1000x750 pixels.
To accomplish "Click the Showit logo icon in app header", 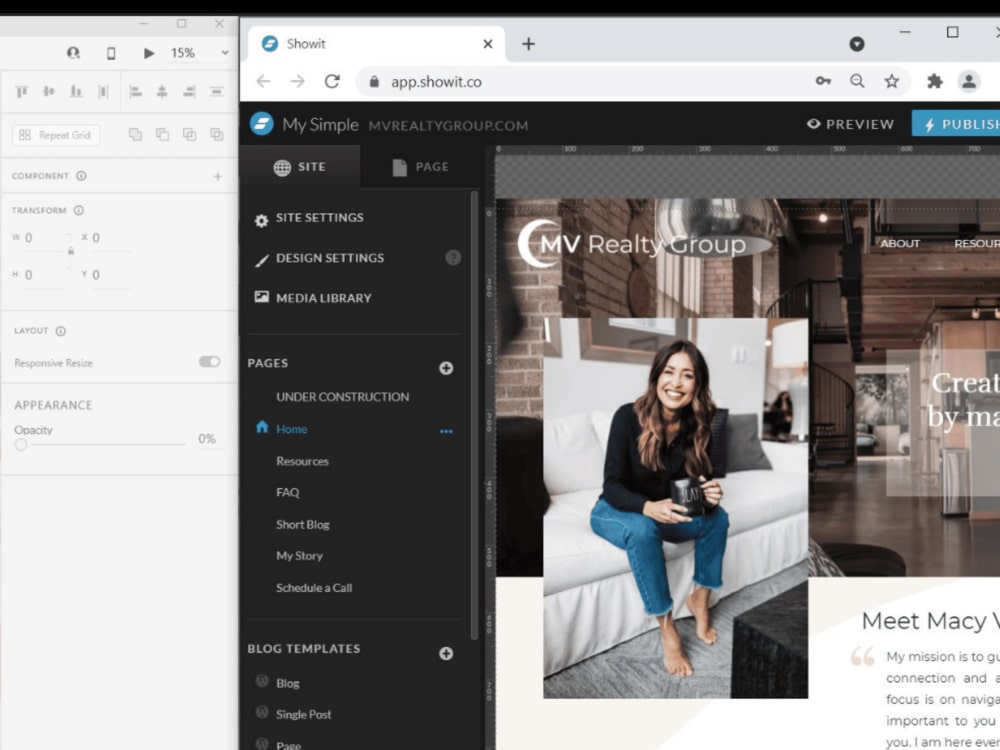I will (261, 124).
